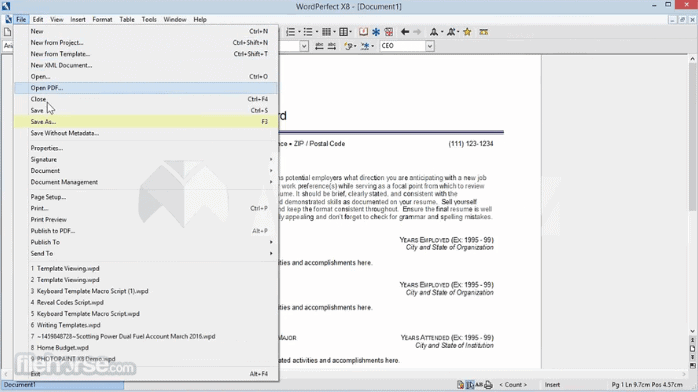Select Print Preview from File menu
The height and width of the screenshot is (392, 698).
(x=146, y=219)
